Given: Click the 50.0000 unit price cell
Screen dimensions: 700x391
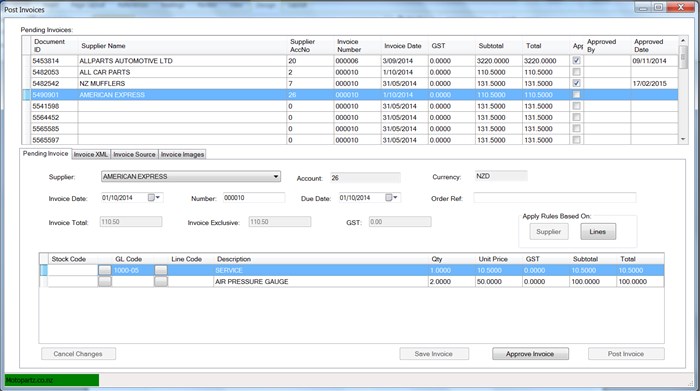Looking at the screenshot, I should click(498, 282).
